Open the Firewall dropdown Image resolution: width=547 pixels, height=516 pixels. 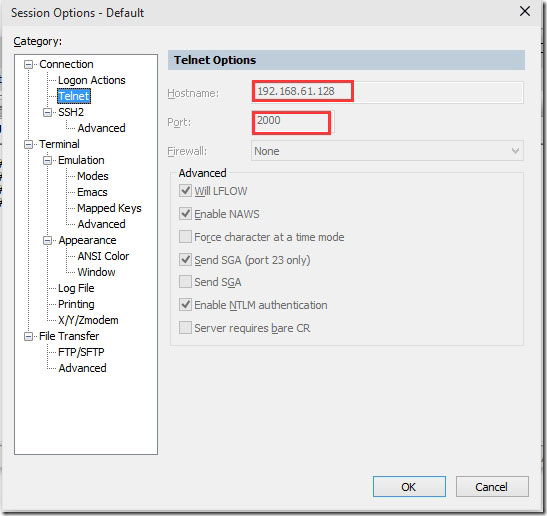click(x=387, y=151)
